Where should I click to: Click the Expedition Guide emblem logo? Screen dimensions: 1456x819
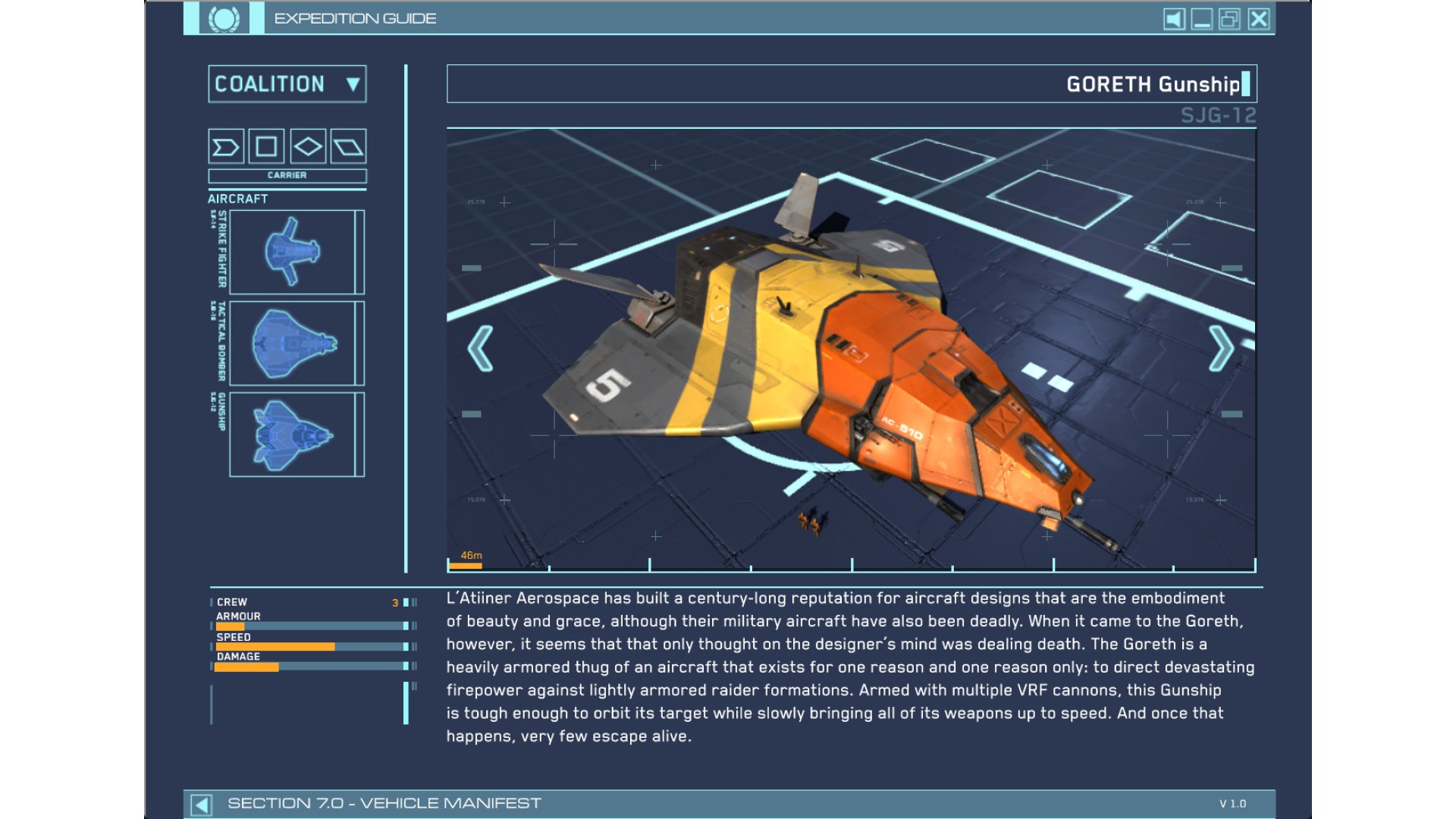[x=224, y=19]
